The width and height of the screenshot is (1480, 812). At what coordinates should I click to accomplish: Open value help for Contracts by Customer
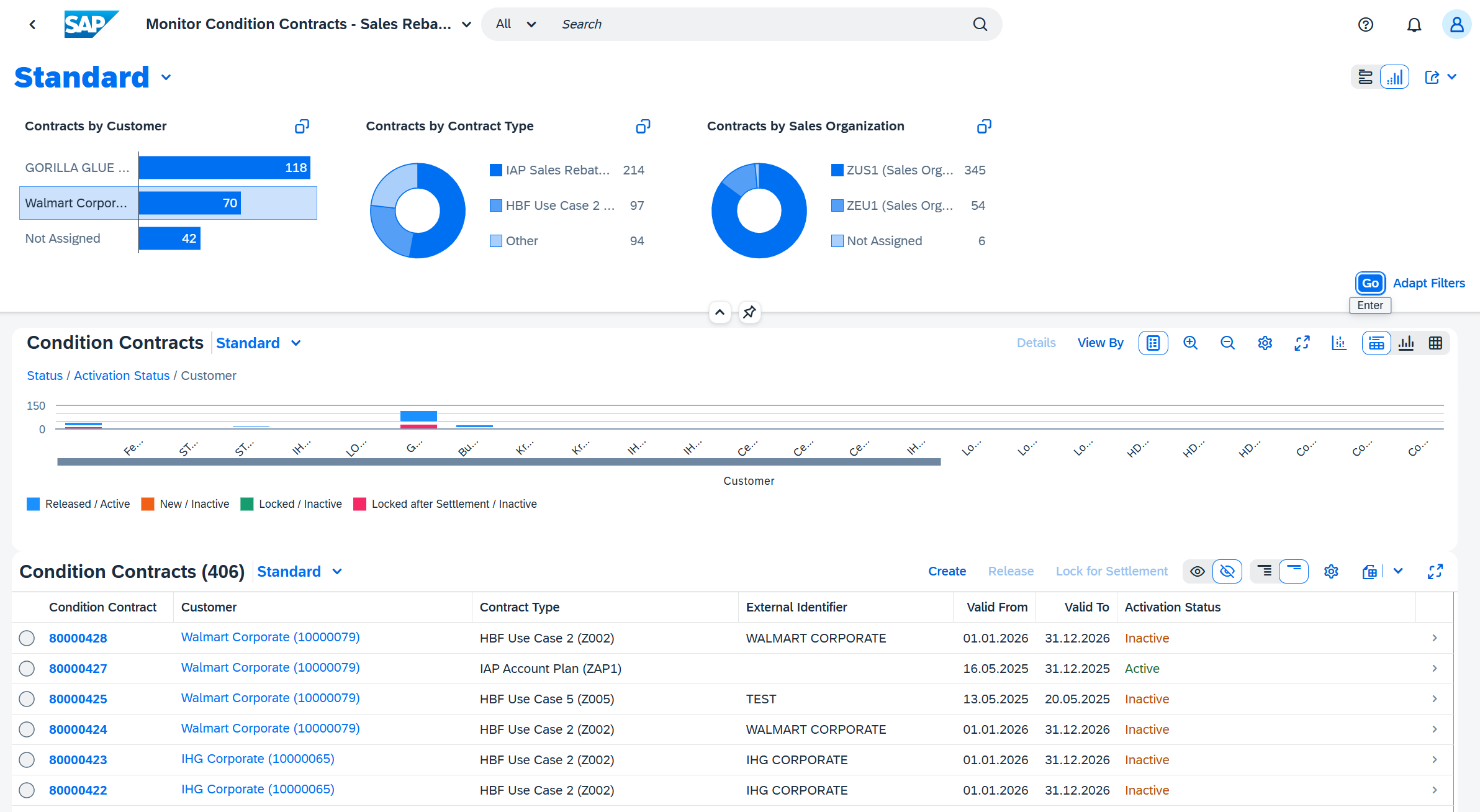[x=302, y=127]
